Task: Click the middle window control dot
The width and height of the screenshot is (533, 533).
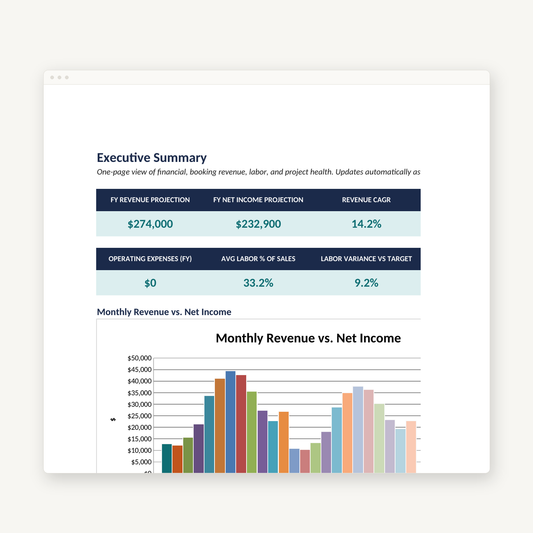Action: [59, 78]
